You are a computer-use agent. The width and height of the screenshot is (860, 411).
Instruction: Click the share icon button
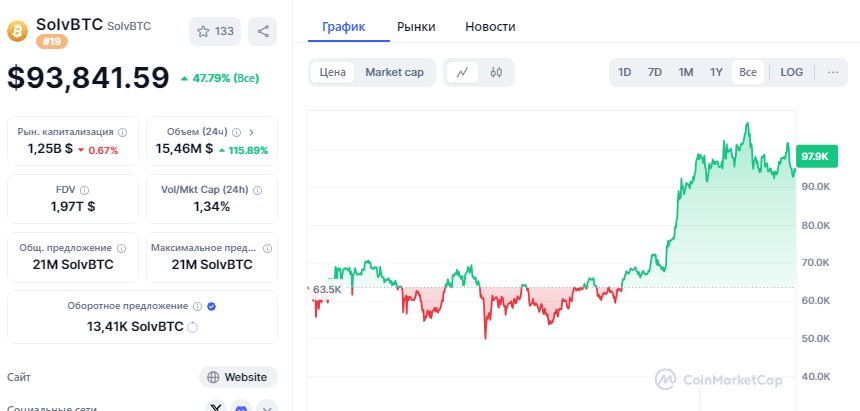(x=263, y=31)
